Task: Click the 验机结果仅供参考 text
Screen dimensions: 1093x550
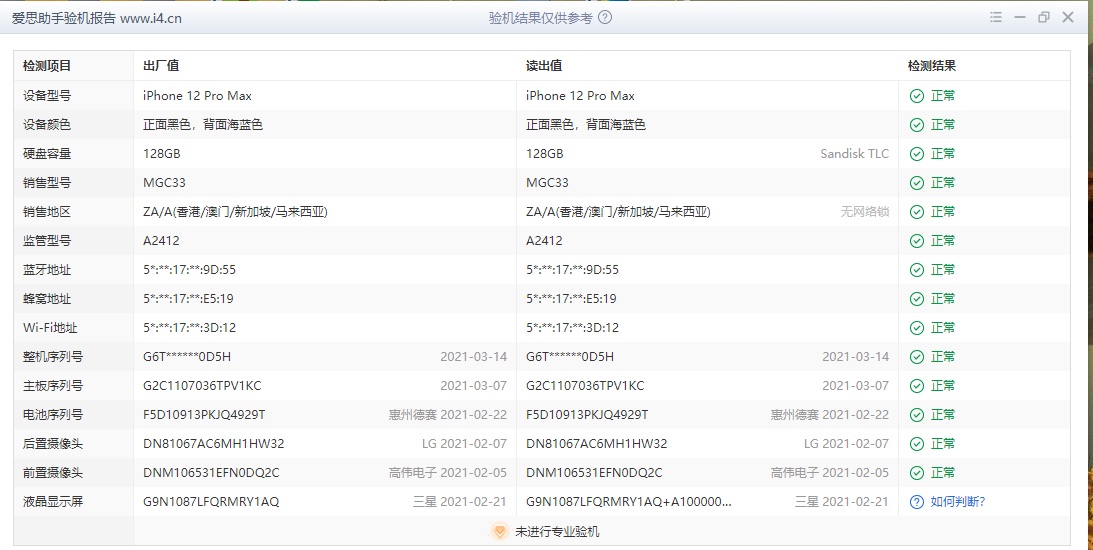Action: tap(541, 18)
